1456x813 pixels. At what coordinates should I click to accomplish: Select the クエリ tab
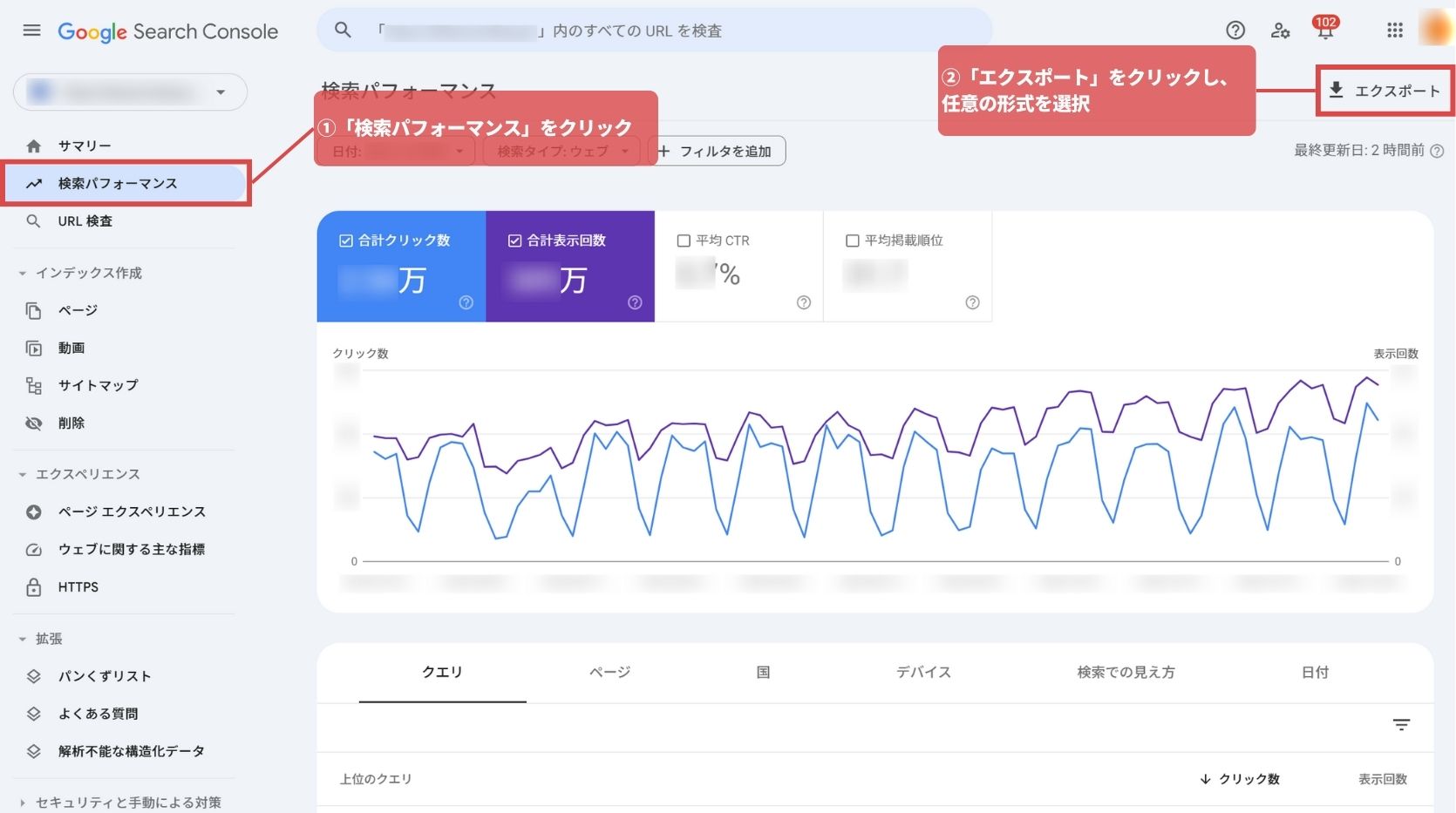tap(442, 672)
